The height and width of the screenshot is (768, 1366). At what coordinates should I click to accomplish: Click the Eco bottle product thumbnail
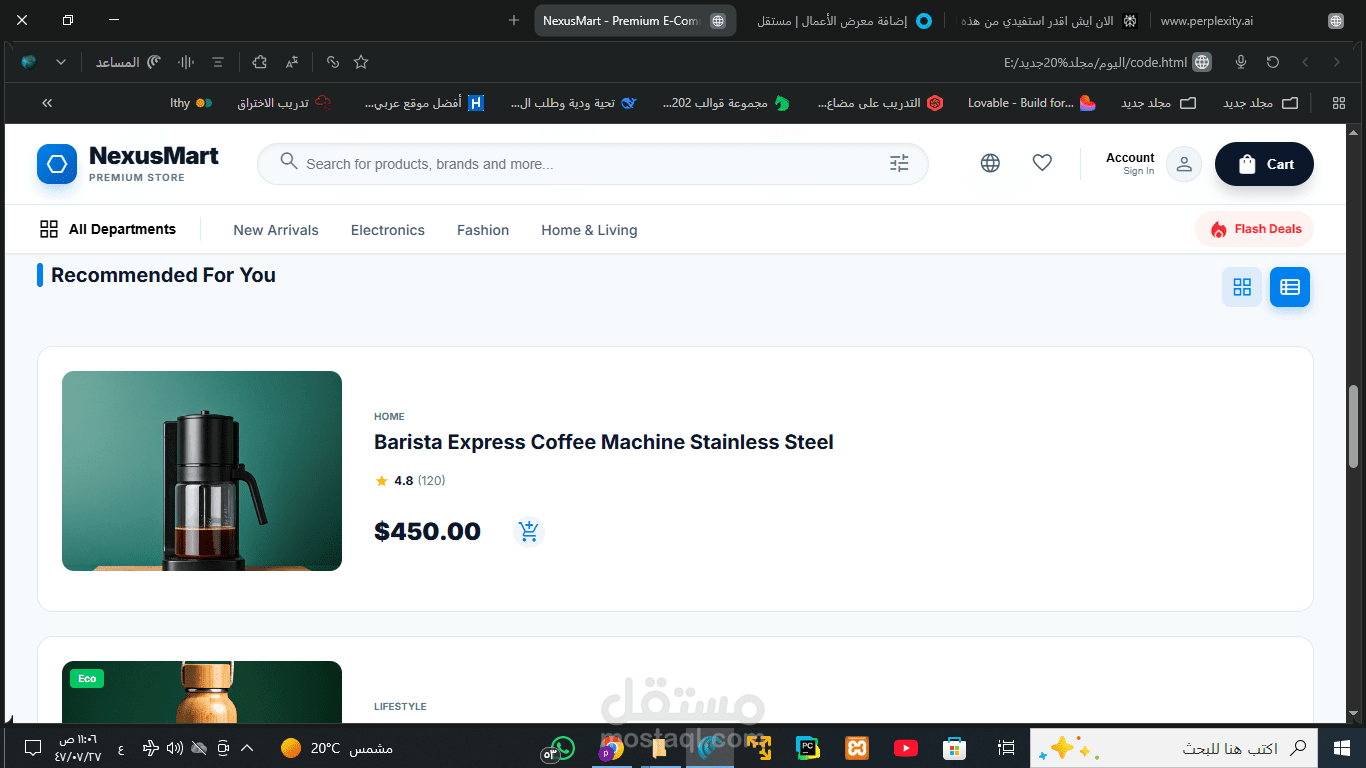tap(202, 691)
